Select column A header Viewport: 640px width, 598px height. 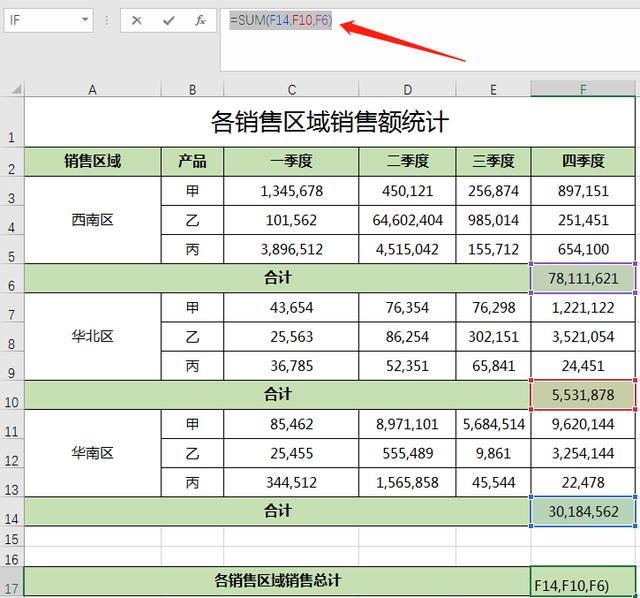coord(93,89)
